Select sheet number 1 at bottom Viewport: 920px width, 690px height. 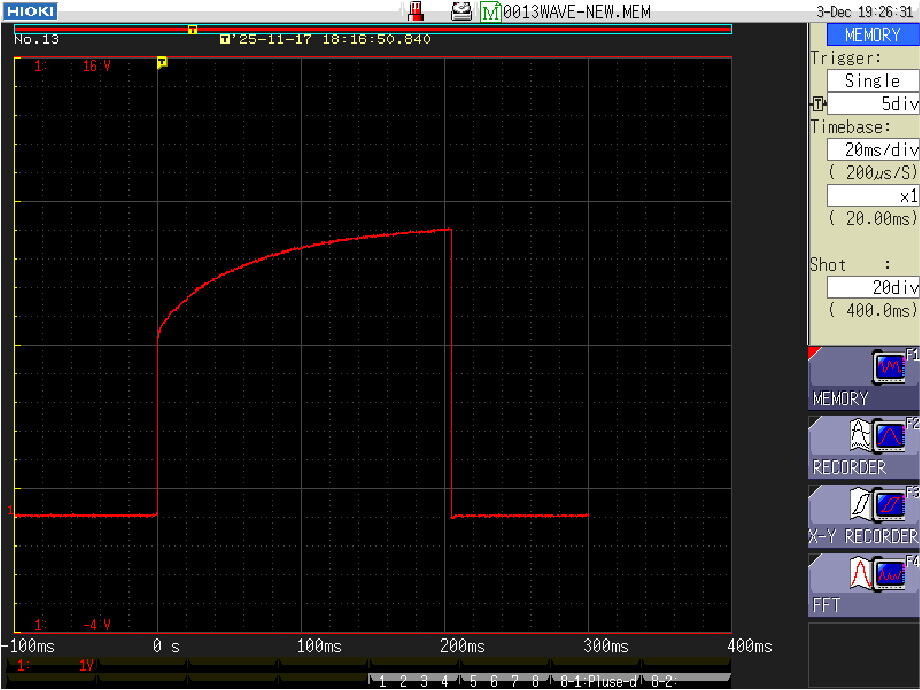pos(382,682)
